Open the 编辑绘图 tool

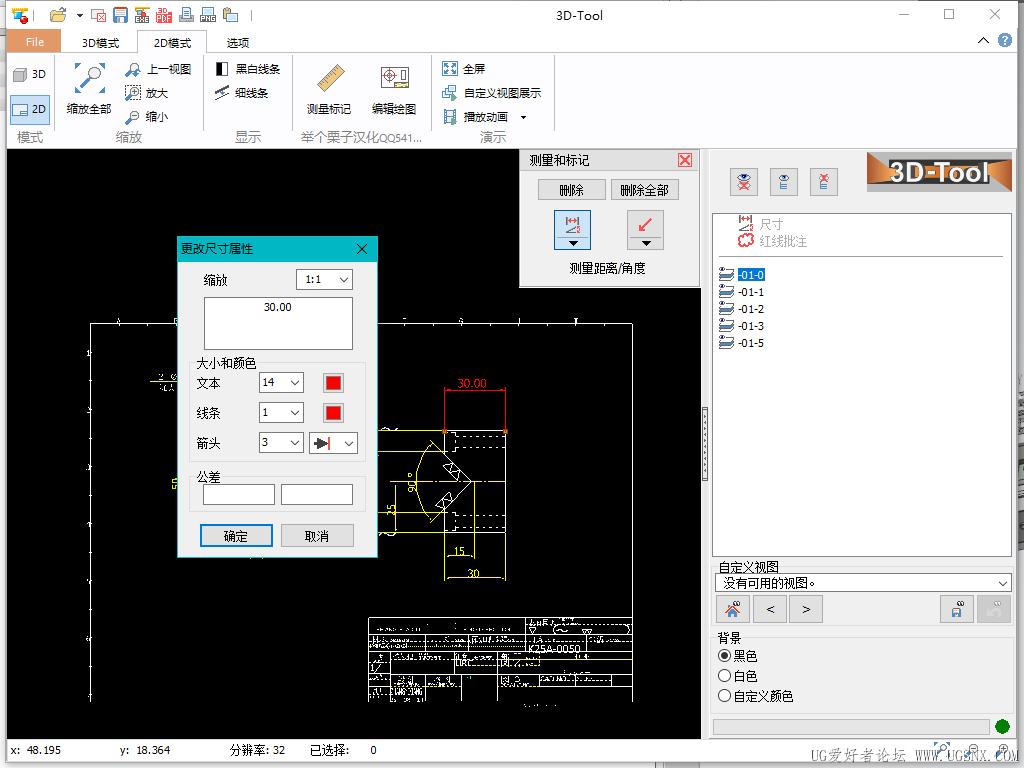(x=394, y=80)
